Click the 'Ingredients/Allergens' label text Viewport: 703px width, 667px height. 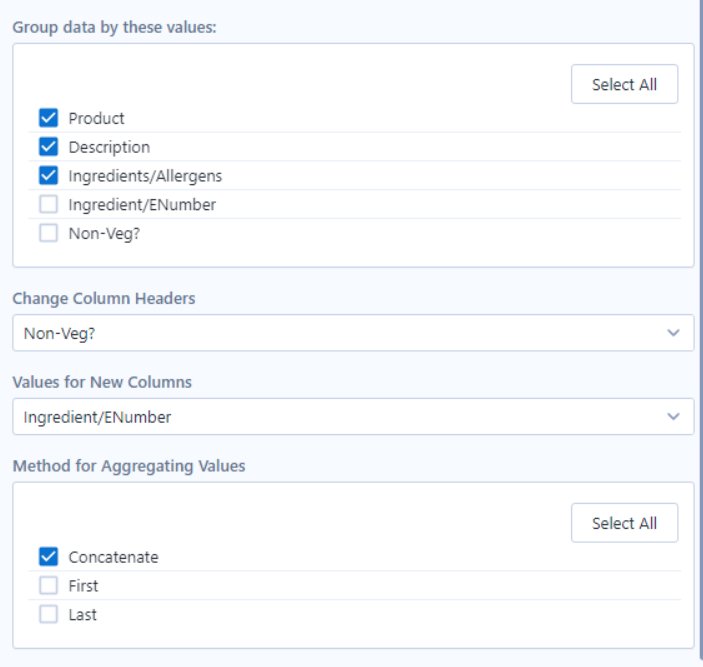click(145, 176)
